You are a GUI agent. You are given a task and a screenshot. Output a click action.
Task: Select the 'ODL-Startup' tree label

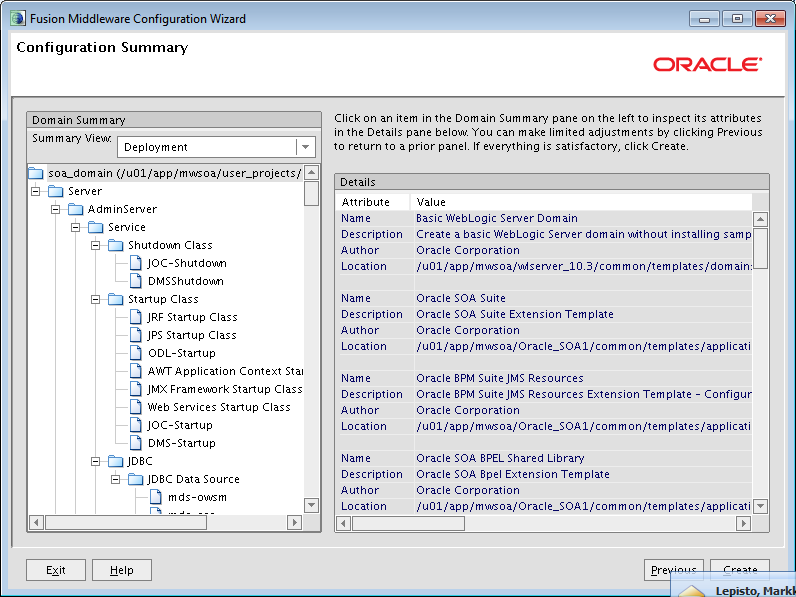182,353
